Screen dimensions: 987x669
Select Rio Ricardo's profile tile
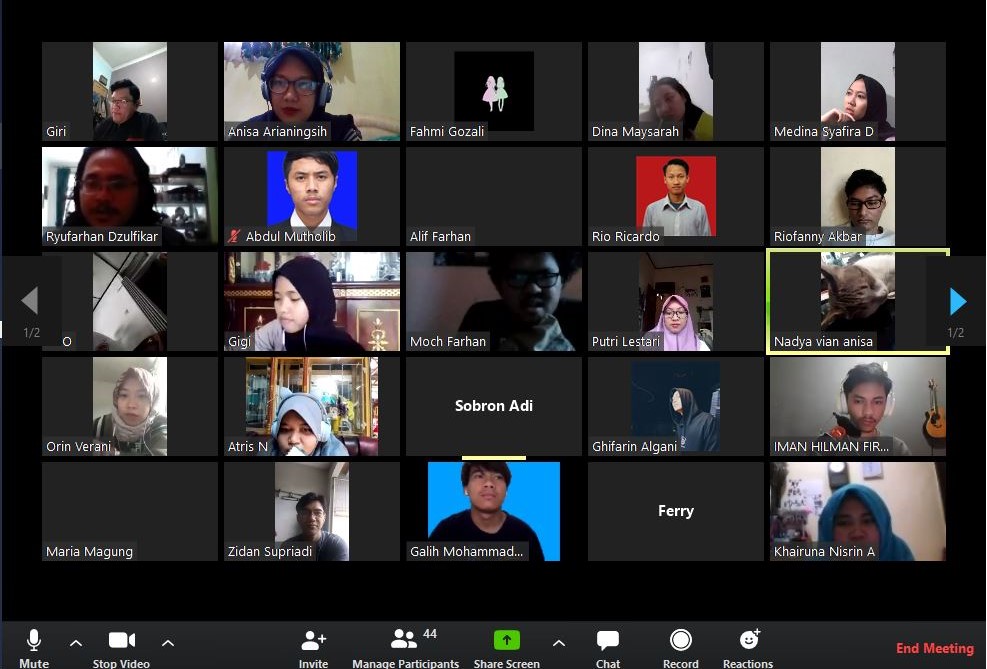(x=675, y=196)
